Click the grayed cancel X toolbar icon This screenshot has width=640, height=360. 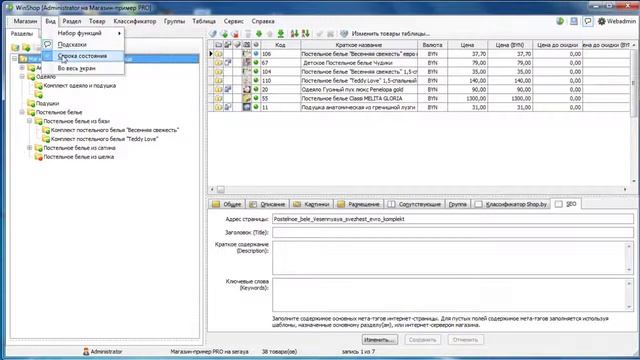click(x=331, y=34)
